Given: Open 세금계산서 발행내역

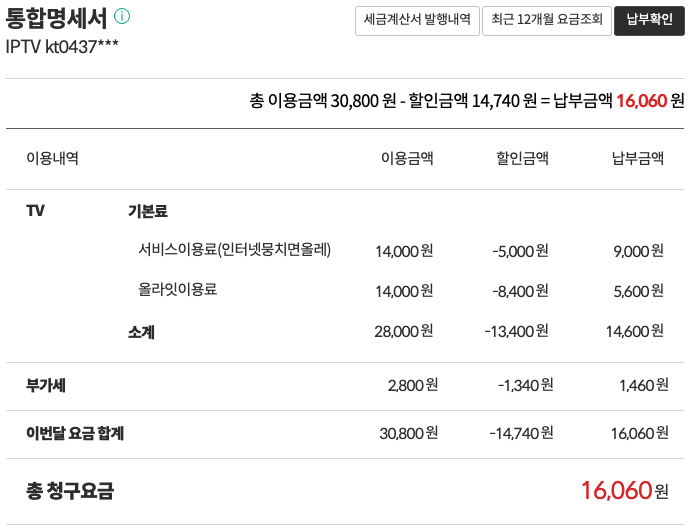Looking at the screenshot, I should tap(417, 21).
